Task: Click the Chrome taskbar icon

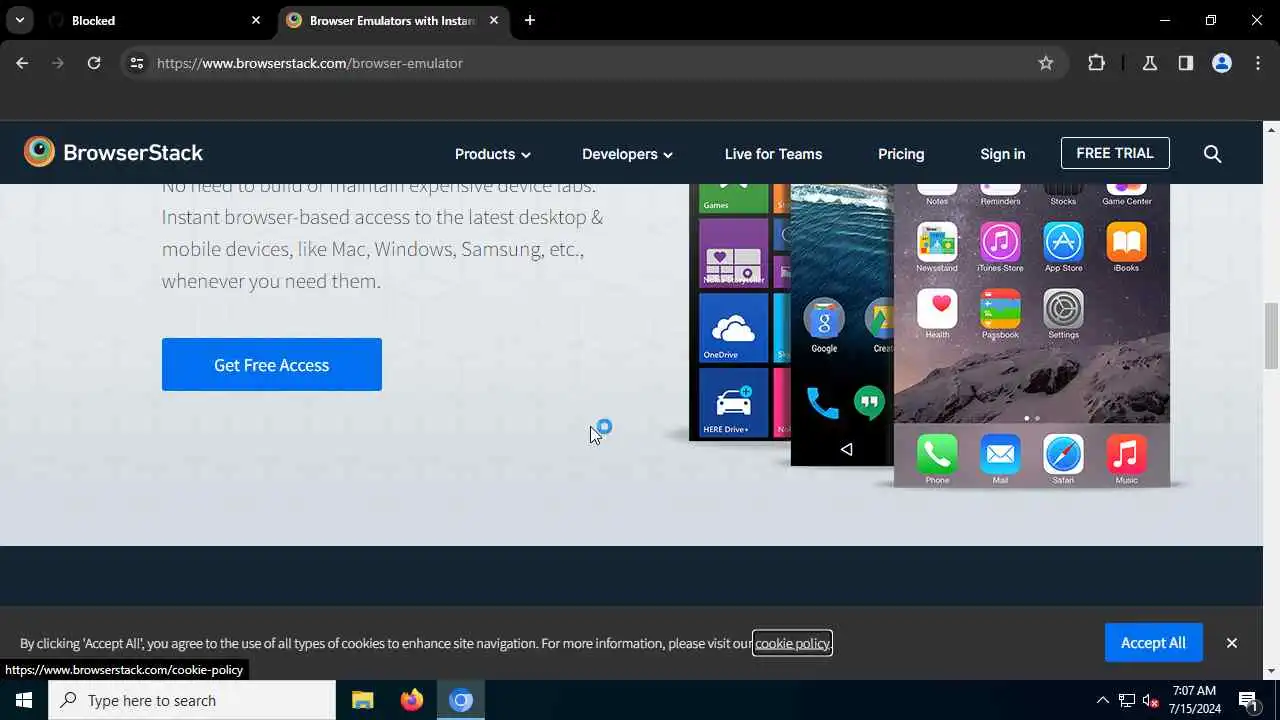Action: tap(461, 700)
